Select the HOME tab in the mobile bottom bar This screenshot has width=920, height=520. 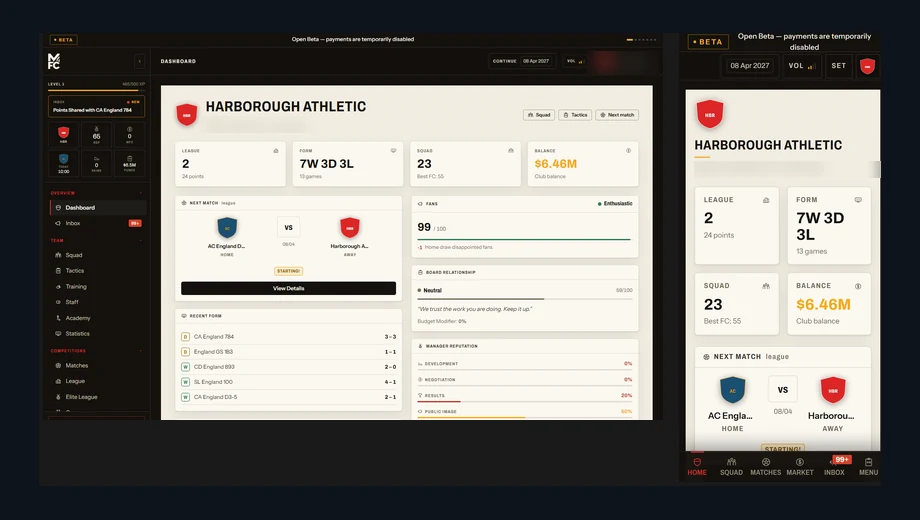pyautogui.click(x=697, y=467)
